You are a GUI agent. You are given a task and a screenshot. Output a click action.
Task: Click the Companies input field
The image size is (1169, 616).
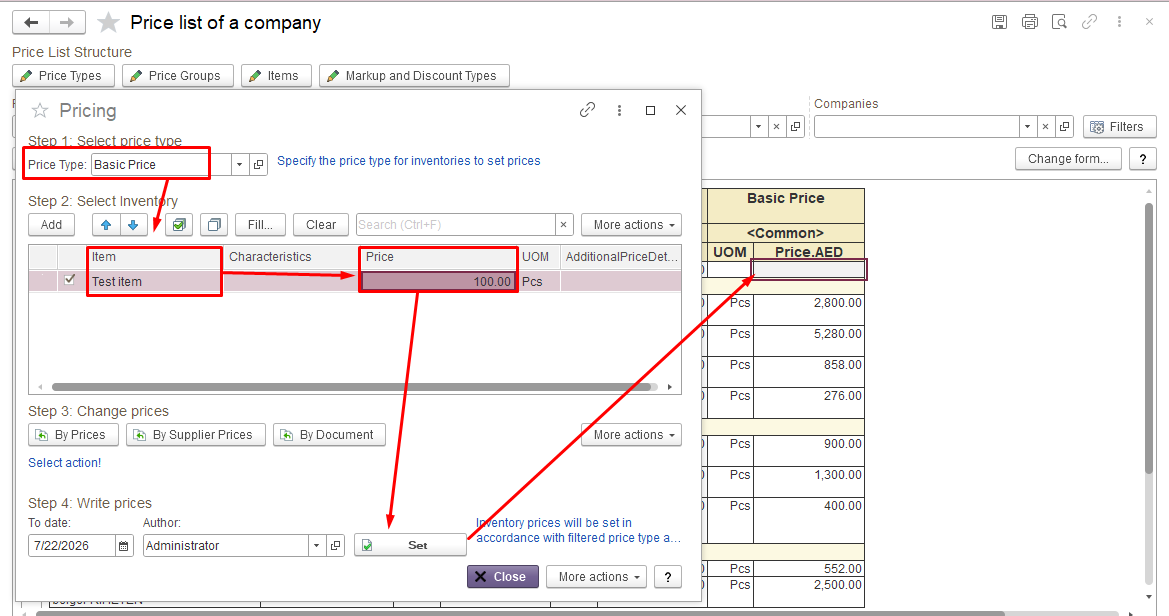pos(916,127)
